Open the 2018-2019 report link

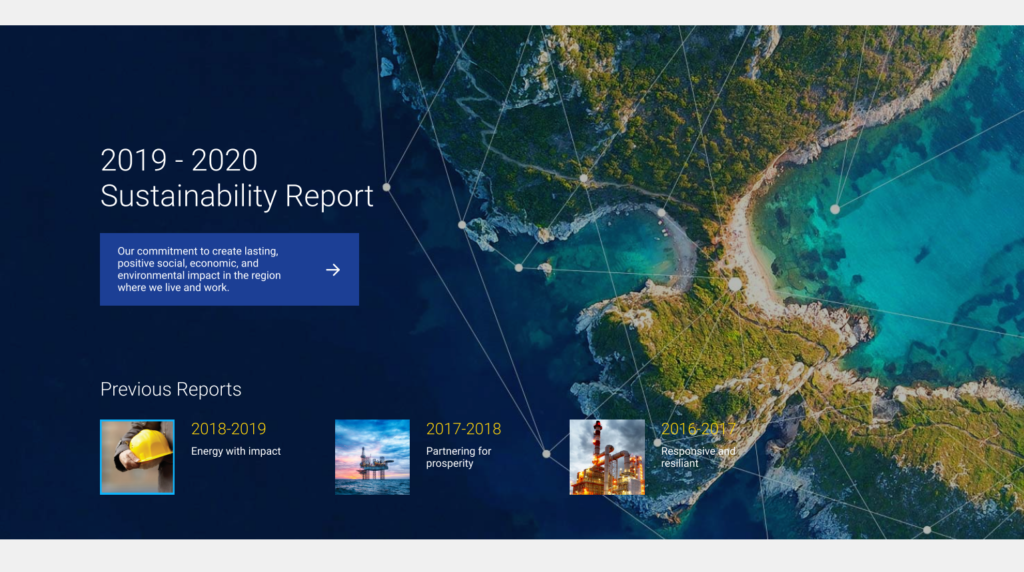pos(229,429)
